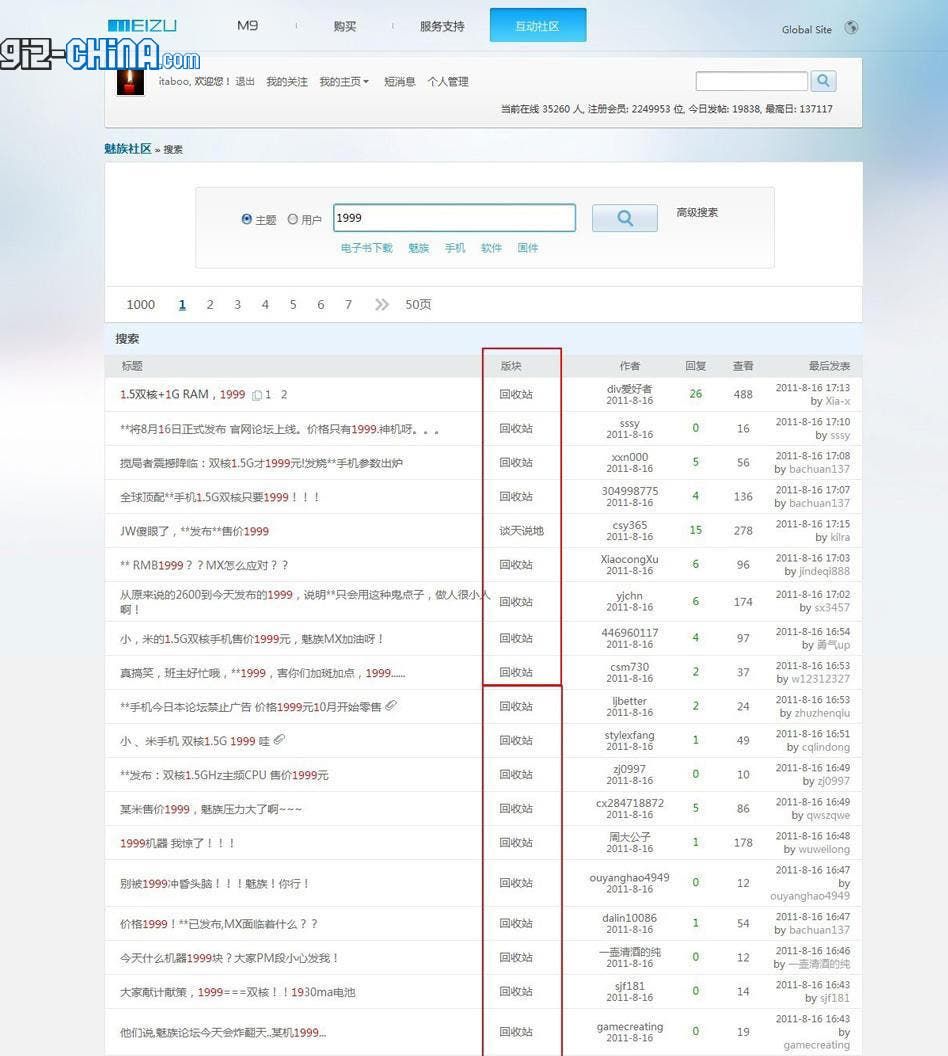The image size is (948, 1056).
Task: Expand the 我的主页 dropdown
Action: tap(344, 81)
